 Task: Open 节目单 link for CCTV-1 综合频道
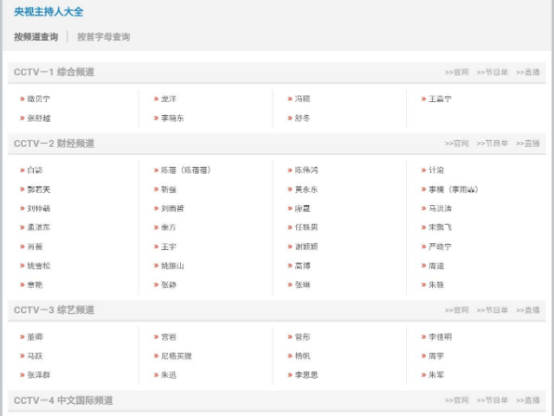click(x=492, y=72)
